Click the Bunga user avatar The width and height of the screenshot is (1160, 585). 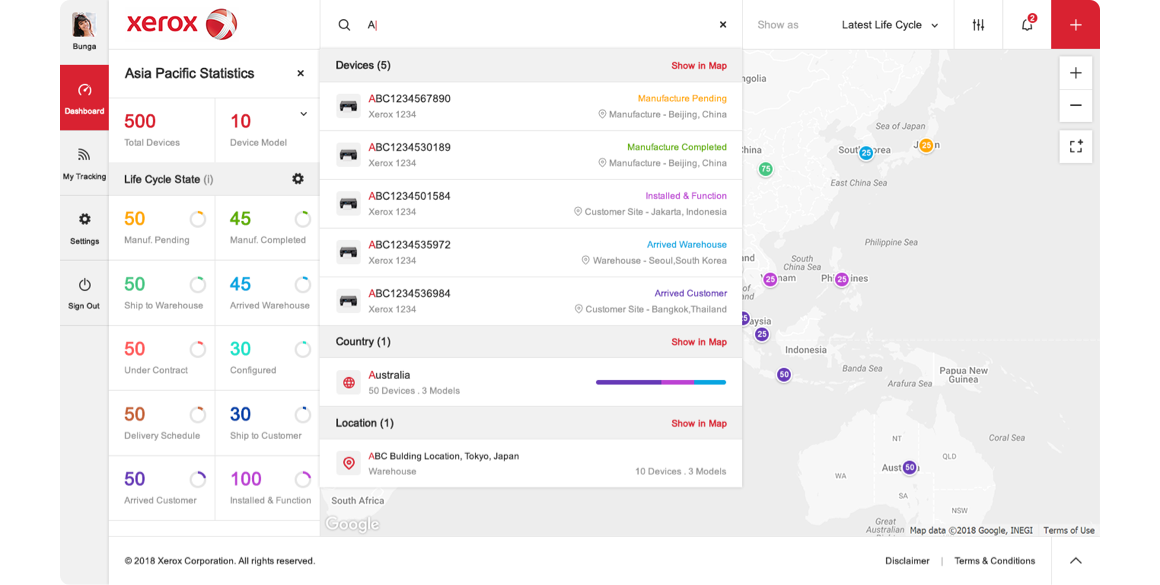point(84,24)
